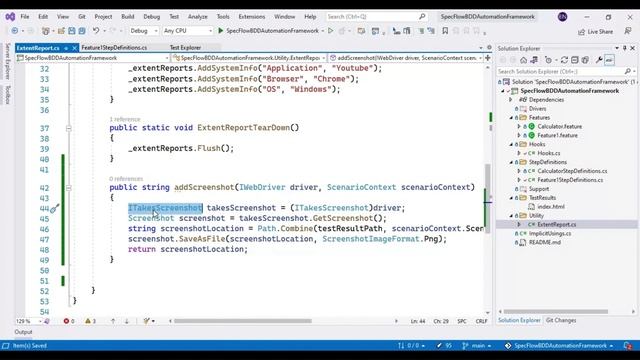Image resolution: width=640 pixels, height=360 pixels.
Task: Click the editor vertical scrollbar
Action: tap(488, 198)
